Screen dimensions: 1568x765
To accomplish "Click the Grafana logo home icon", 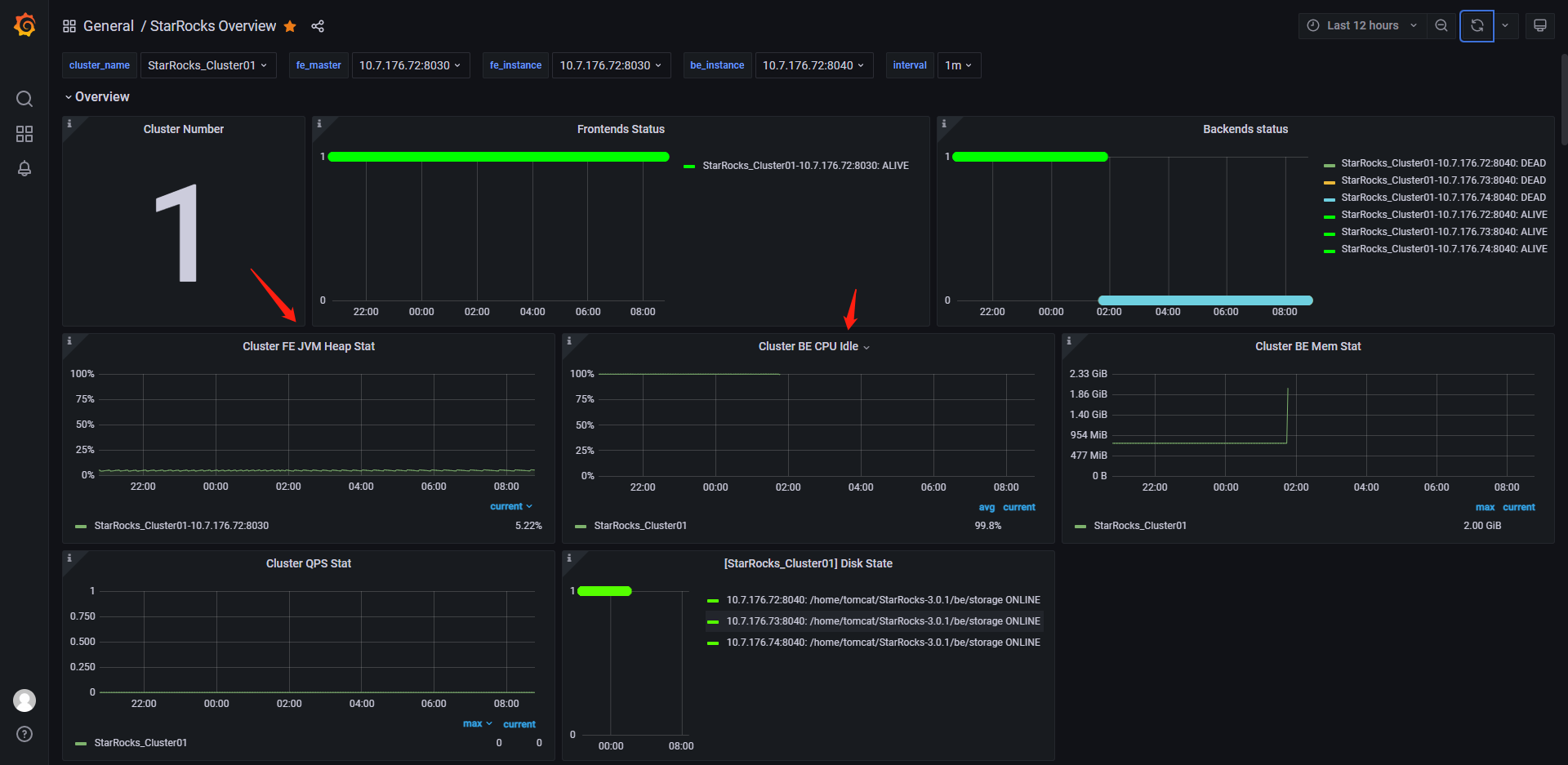I will point(24,25).
